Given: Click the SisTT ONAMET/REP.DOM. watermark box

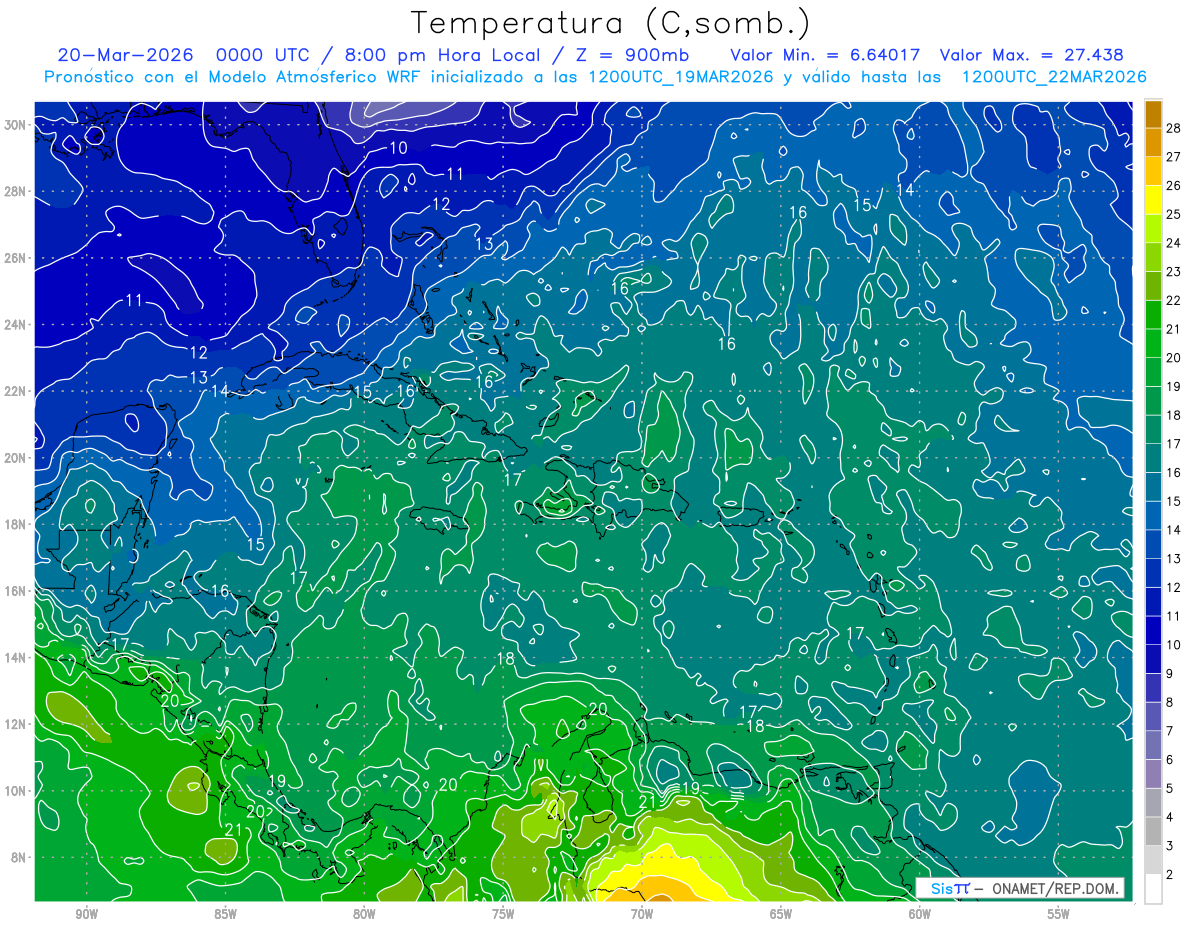Looking at the screenshot, I should [x=1019, y=888].
